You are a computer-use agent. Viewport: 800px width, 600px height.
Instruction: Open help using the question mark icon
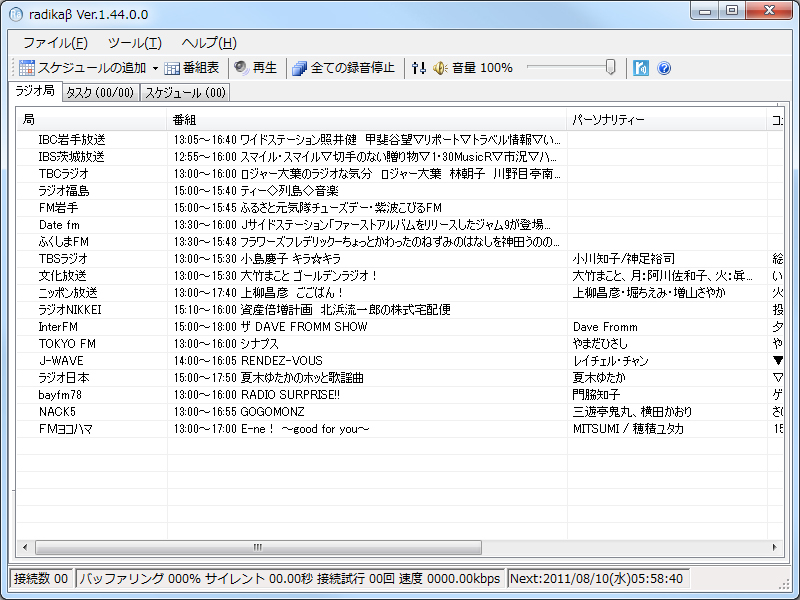663,68
